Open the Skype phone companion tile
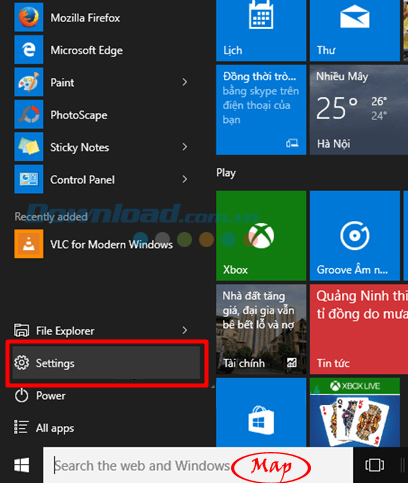Screen dimensions: 408x483 pos(261,110)
